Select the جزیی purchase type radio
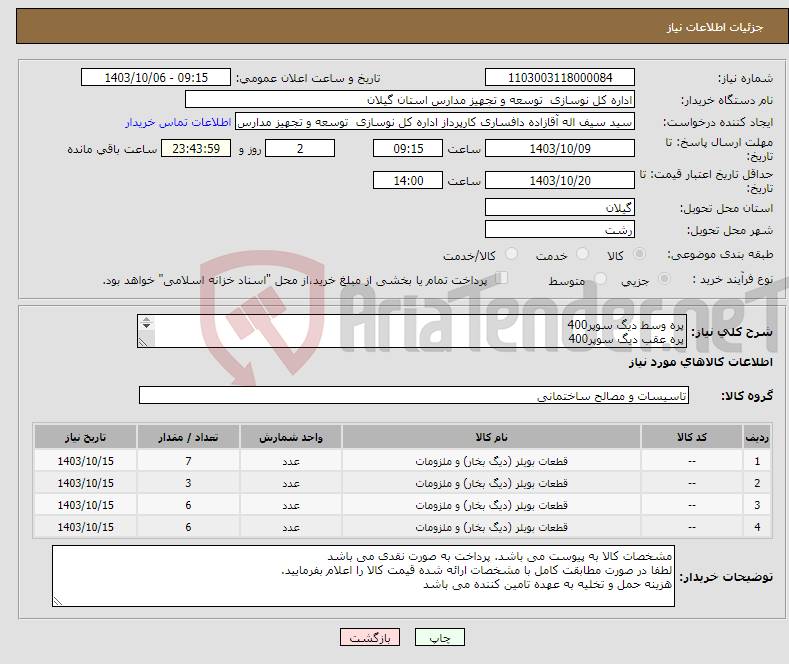 point(664,278)
